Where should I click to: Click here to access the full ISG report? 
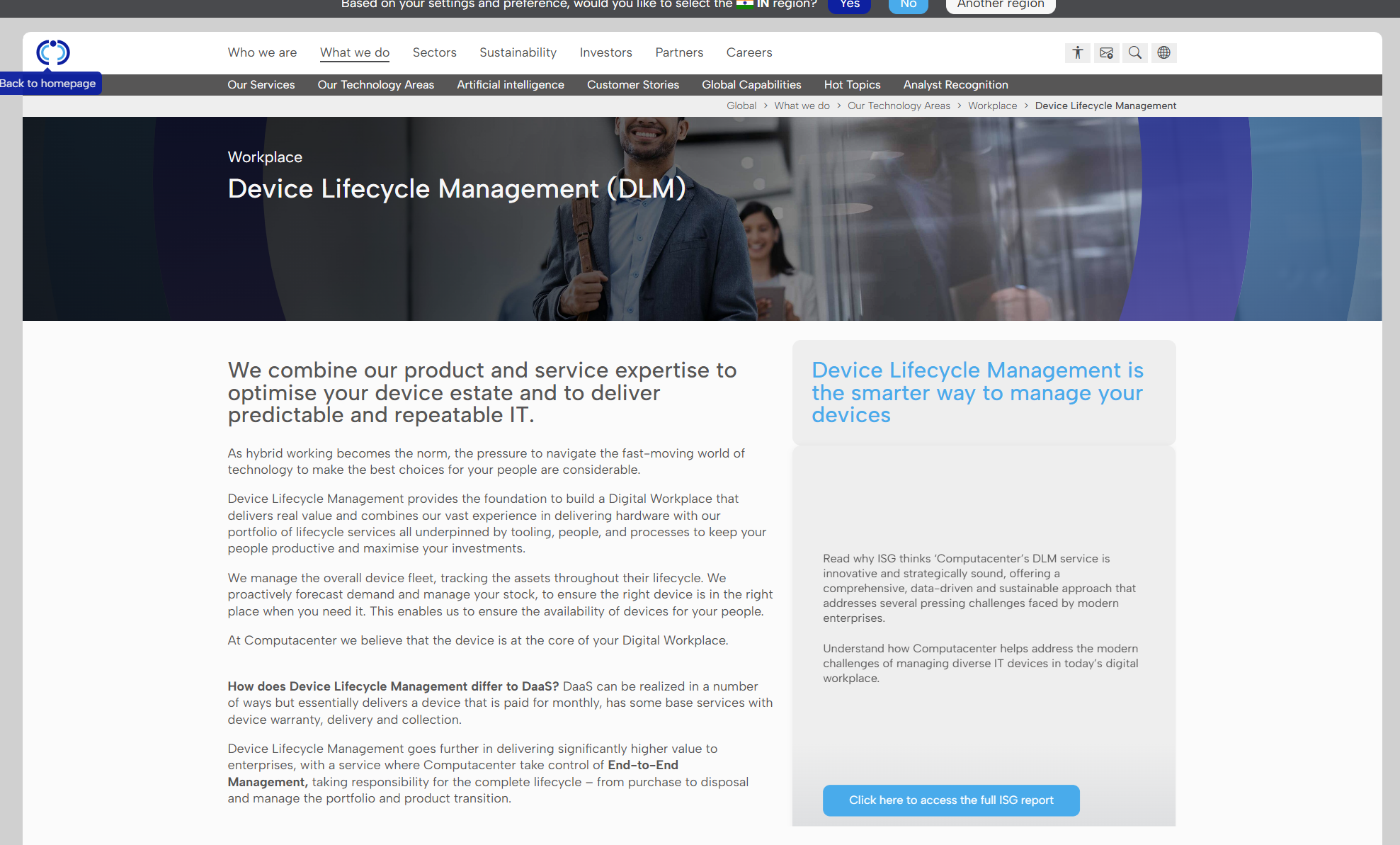951,800
